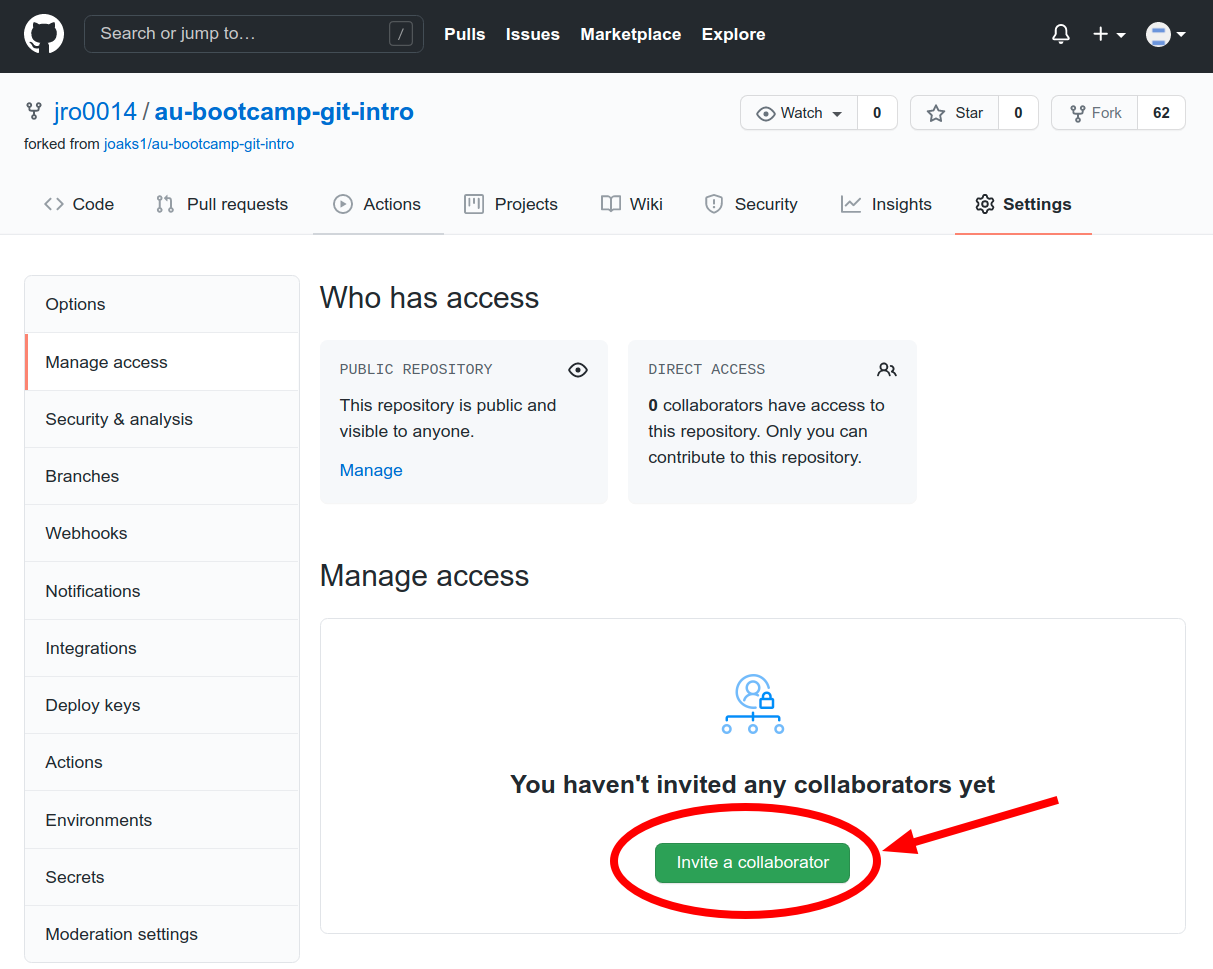Click the collaborator lock illustration icon
Viewport: 1213px width, 969px height.
[x=753, y=705]
